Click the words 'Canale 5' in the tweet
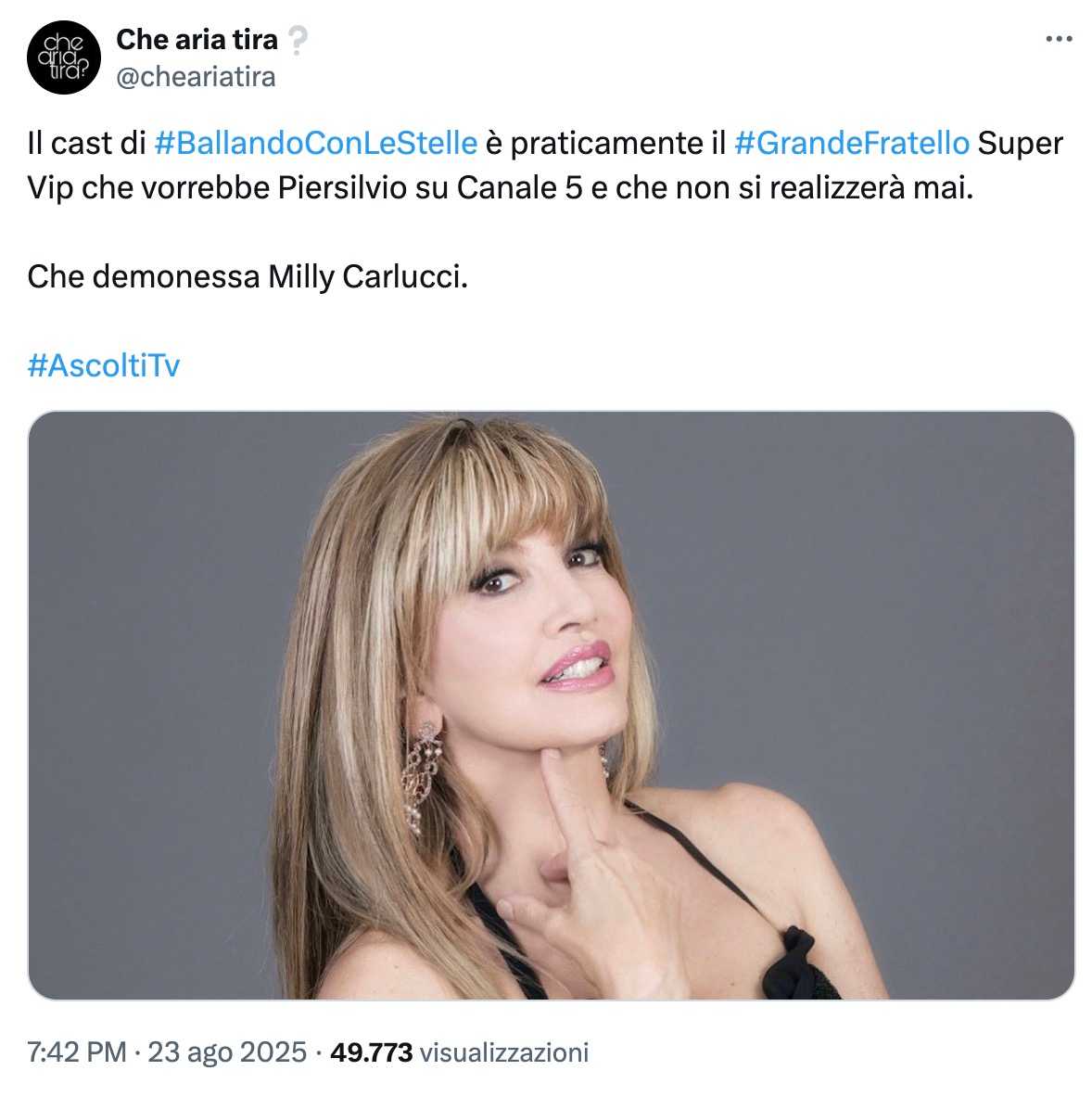This screenshot has width=1092, height=1096. click(520, 187)
